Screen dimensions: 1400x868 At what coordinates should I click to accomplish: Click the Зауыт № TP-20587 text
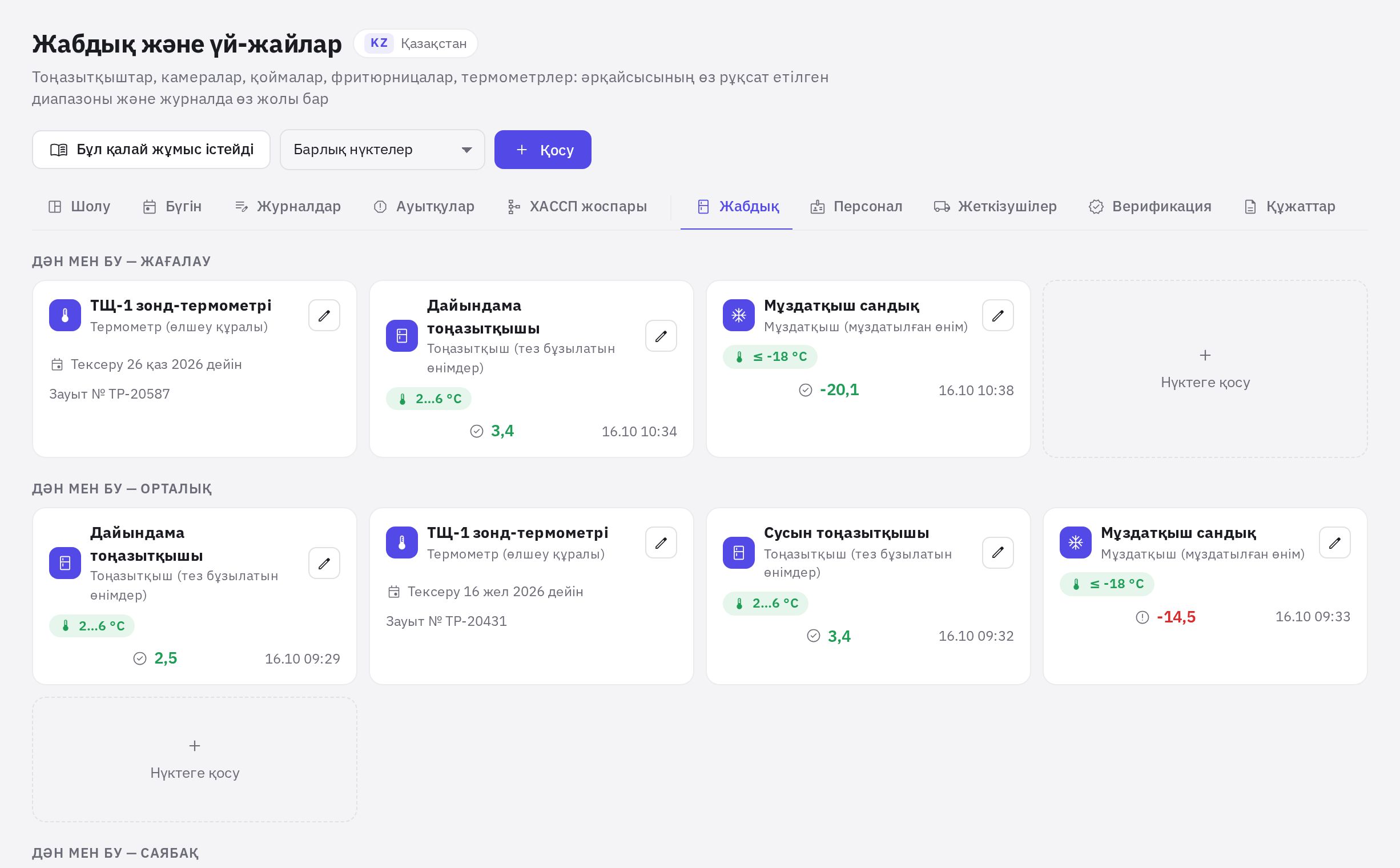[x=110, y=395]
